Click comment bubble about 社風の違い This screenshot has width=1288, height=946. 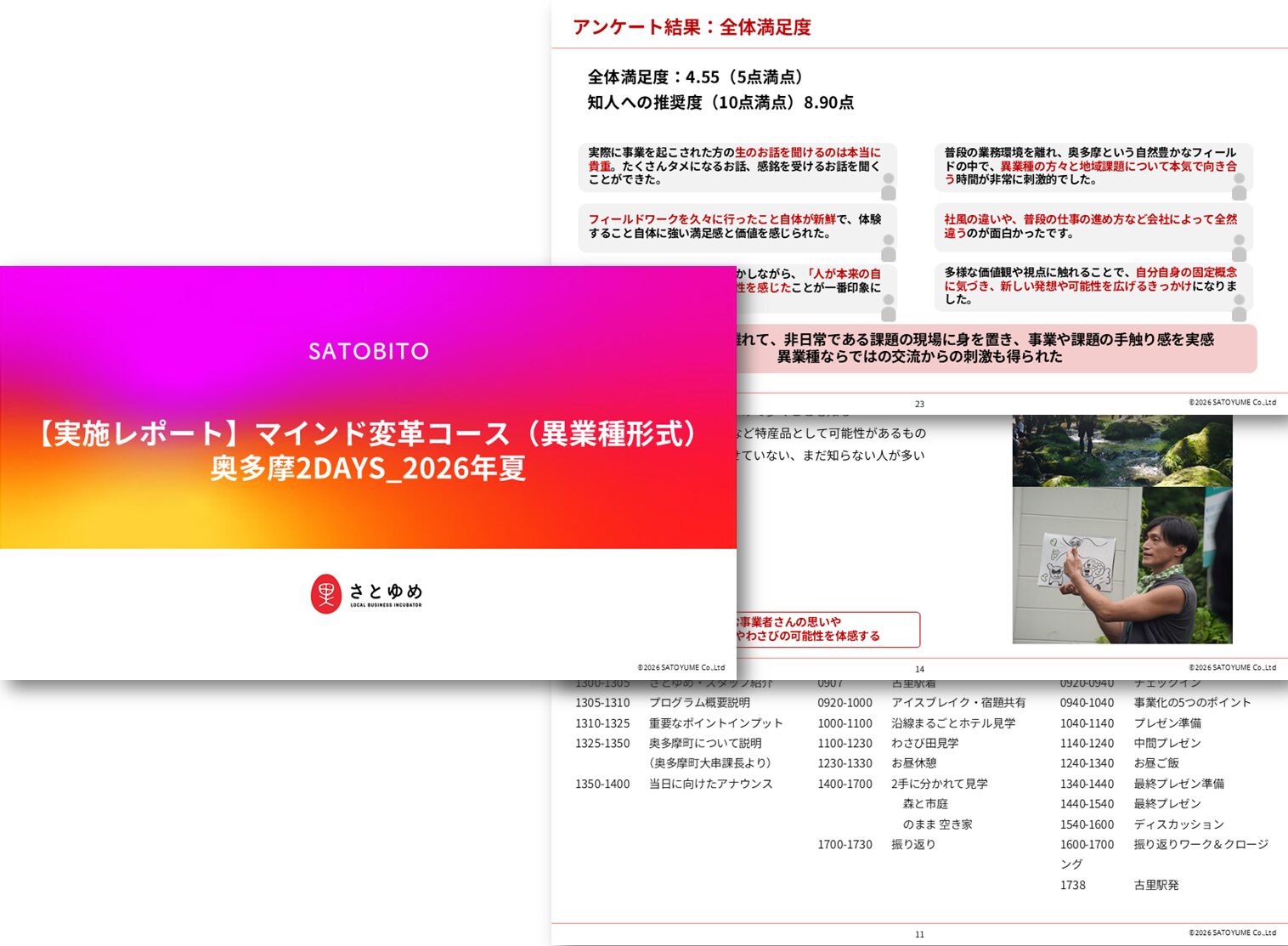[x=1093, y=226]
